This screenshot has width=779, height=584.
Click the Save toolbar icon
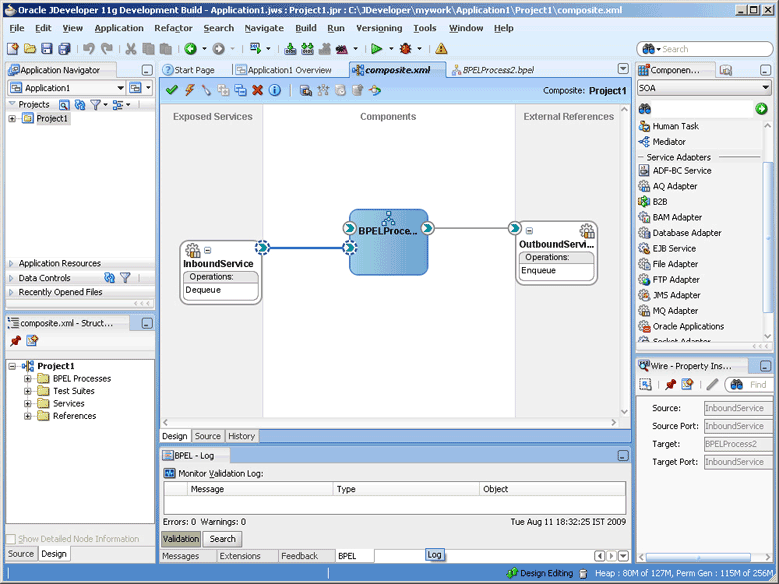tap(47, 49)
